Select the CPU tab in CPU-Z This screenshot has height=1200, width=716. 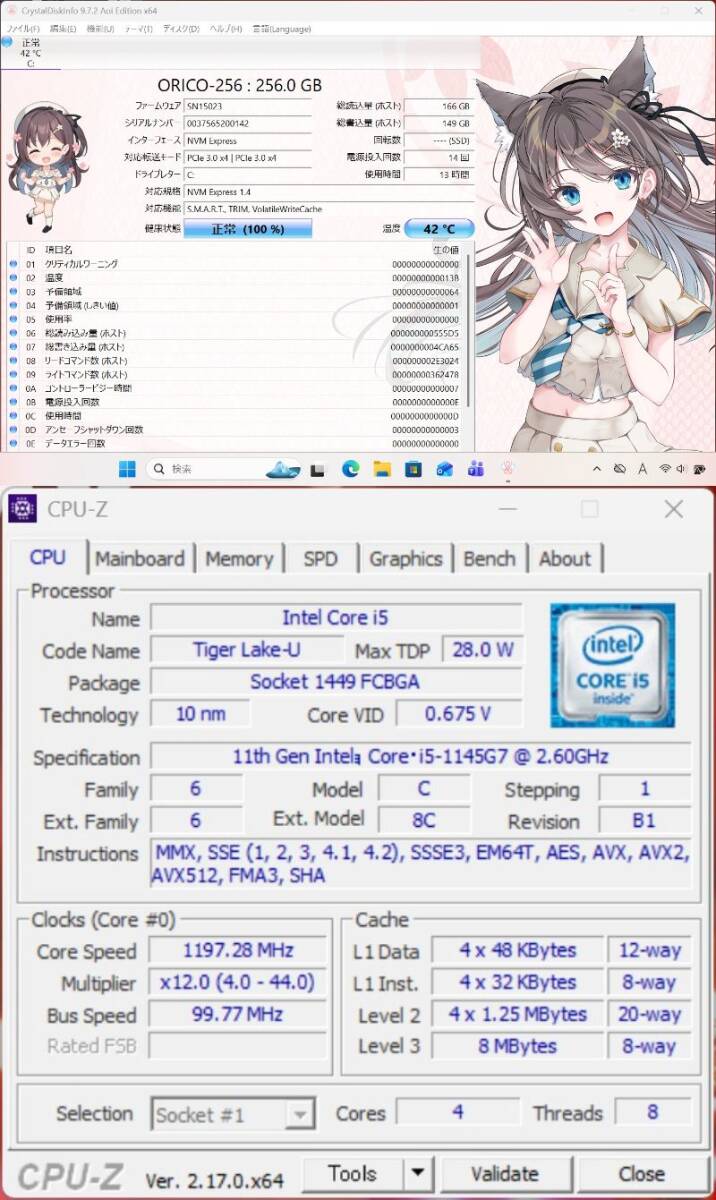click(x=48, y=557)
